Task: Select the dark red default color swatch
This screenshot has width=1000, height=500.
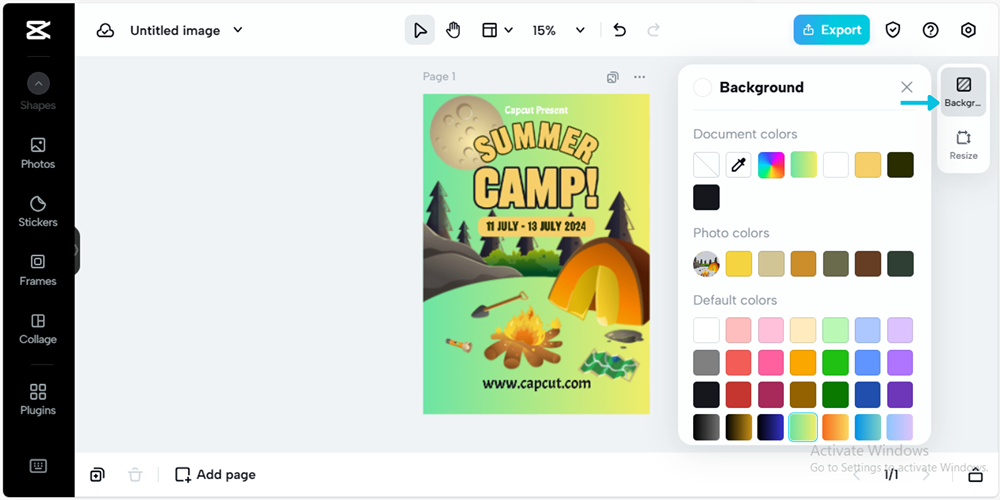Action: [x=739, y=395]
